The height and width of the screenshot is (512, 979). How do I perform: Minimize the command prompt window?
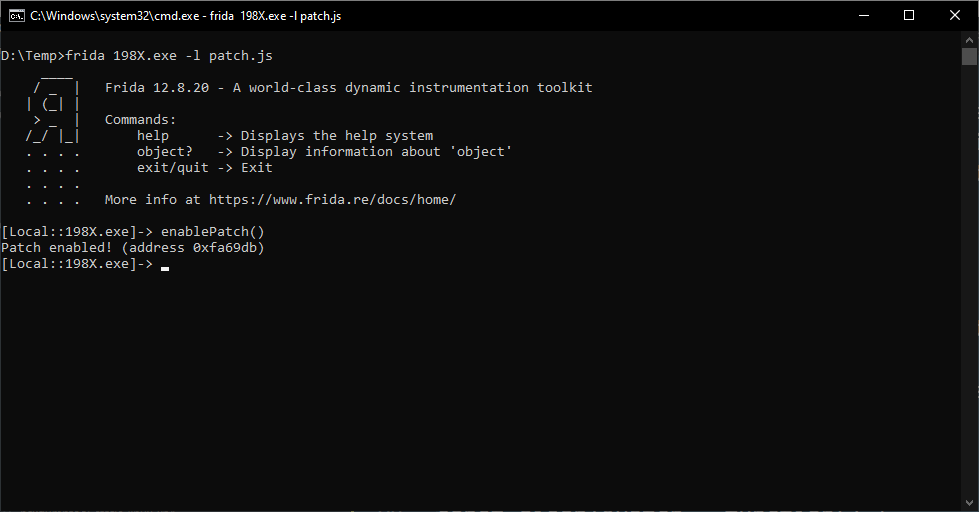click(864, 16)
